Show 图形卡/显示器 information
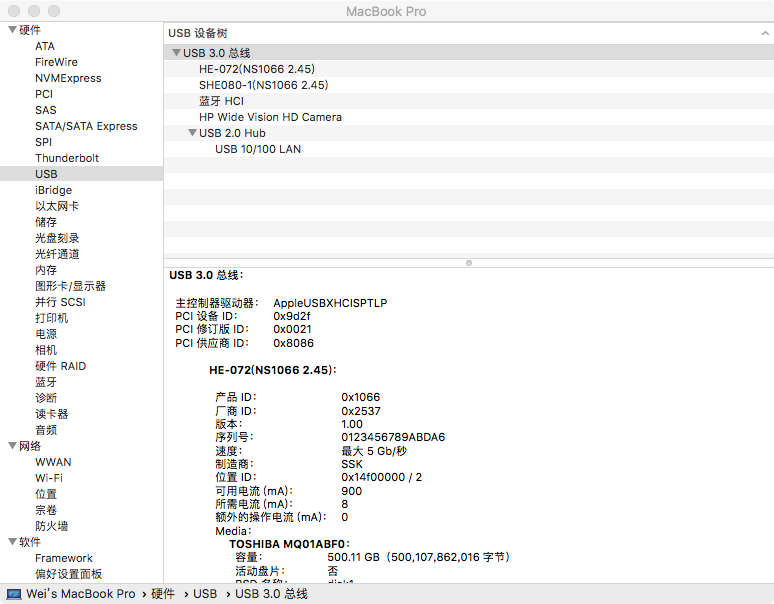Viewport: 774px width, 604px height. [70, 286]
